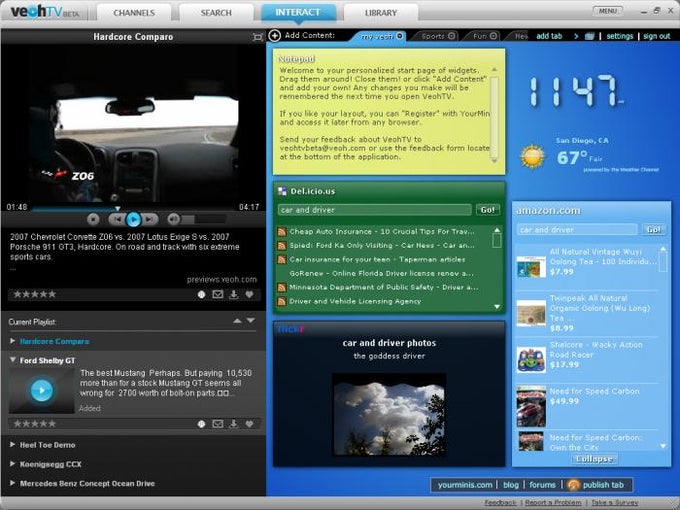The image size is (680, 510).
Task: Expand Mercedes Benz Concept Ocean Drive entry
Action: tap(13, 483)
